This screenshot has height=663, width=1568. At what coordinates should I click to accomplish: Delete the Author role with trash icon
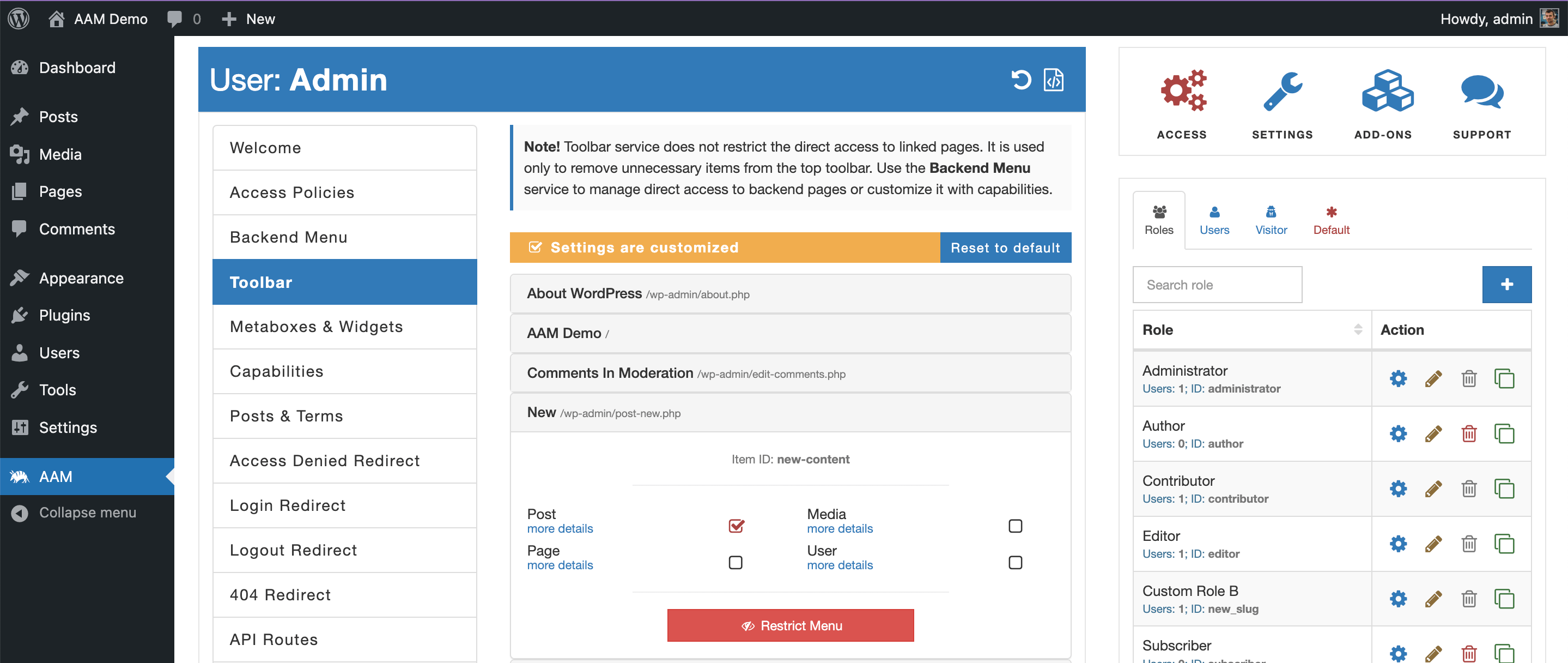coord(1469,434)
